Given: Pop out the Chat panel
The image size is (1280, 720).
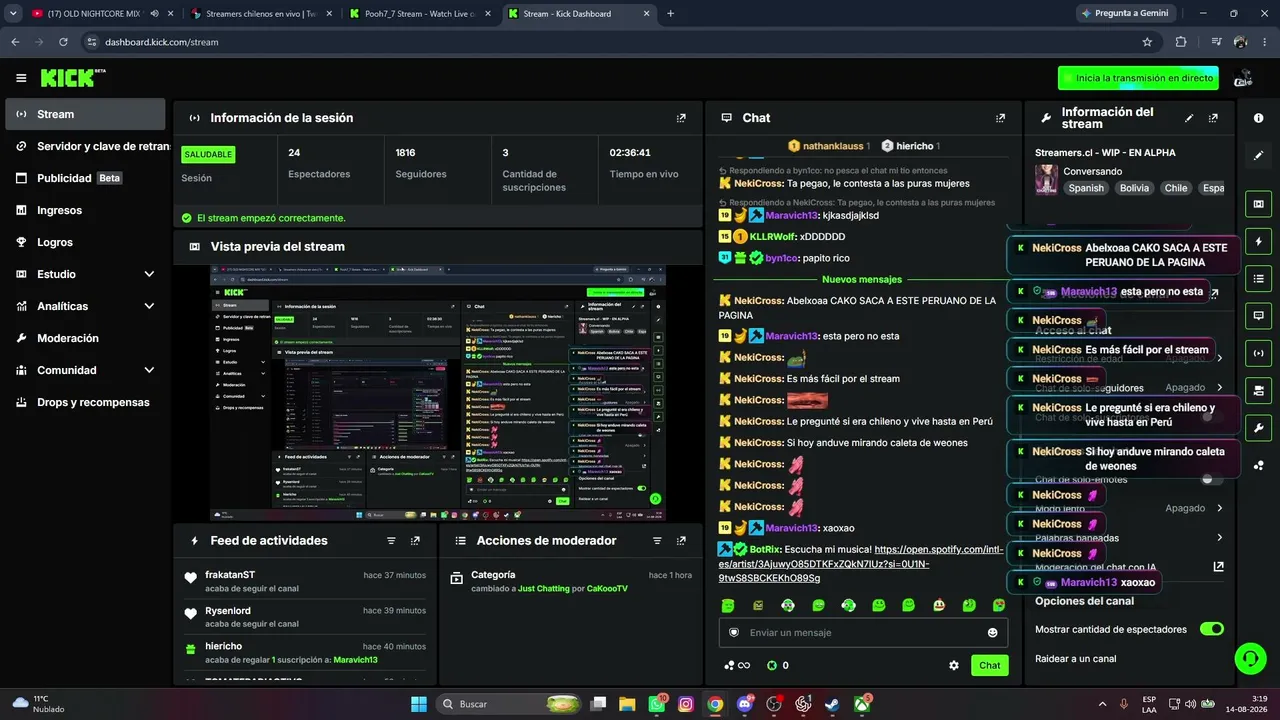Looking at the screenshot, I should click(1000, 118).
